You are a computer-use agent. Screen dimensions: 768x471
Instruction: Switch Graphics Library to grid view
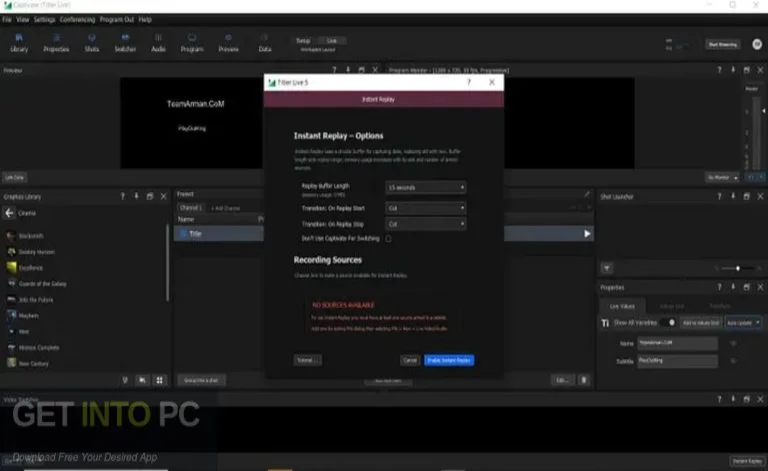[159, 380]
